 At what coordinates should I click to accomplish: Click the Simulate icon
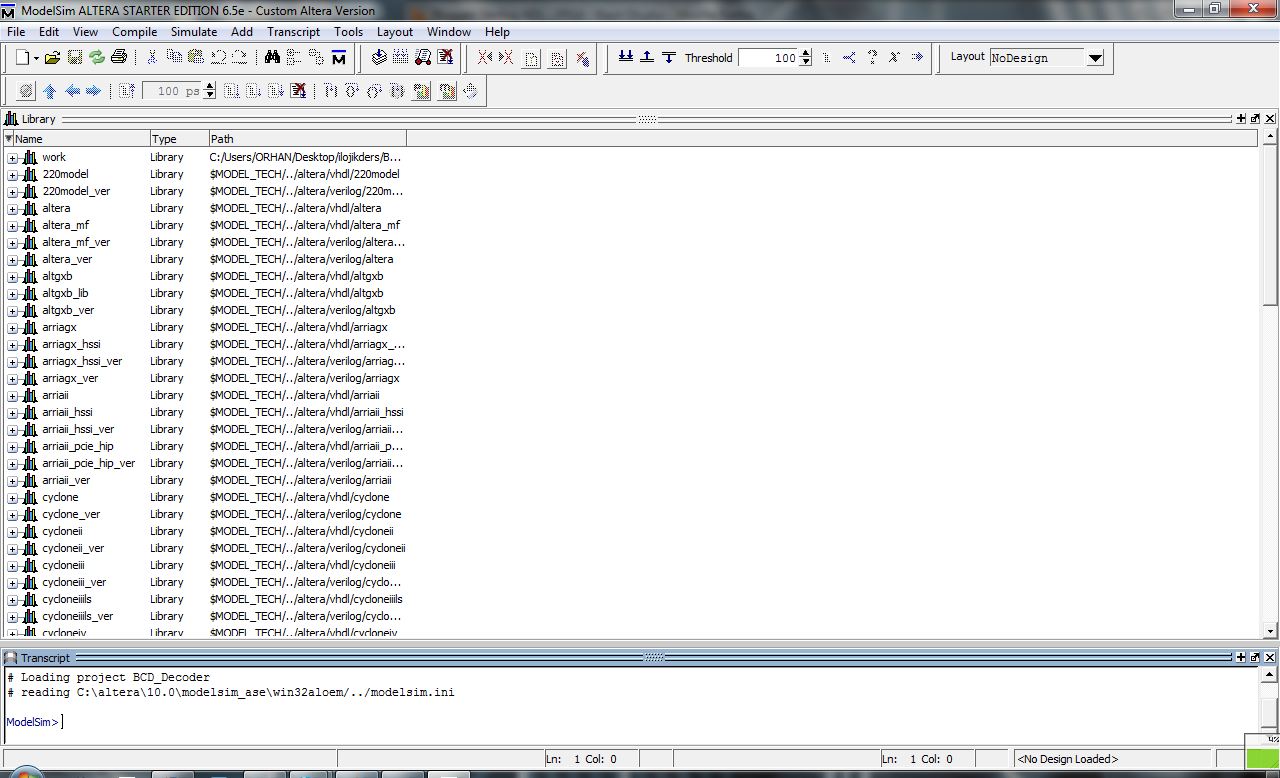coord(423,58)
